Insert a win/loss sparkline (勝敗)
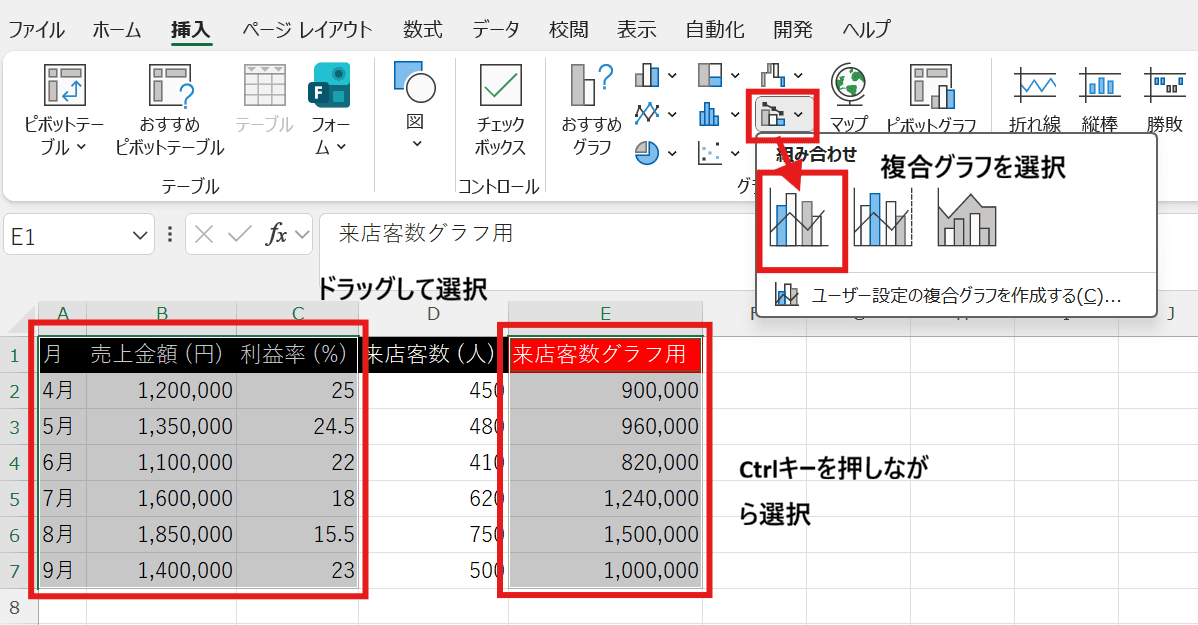1198x625 pixels. 1164,86
